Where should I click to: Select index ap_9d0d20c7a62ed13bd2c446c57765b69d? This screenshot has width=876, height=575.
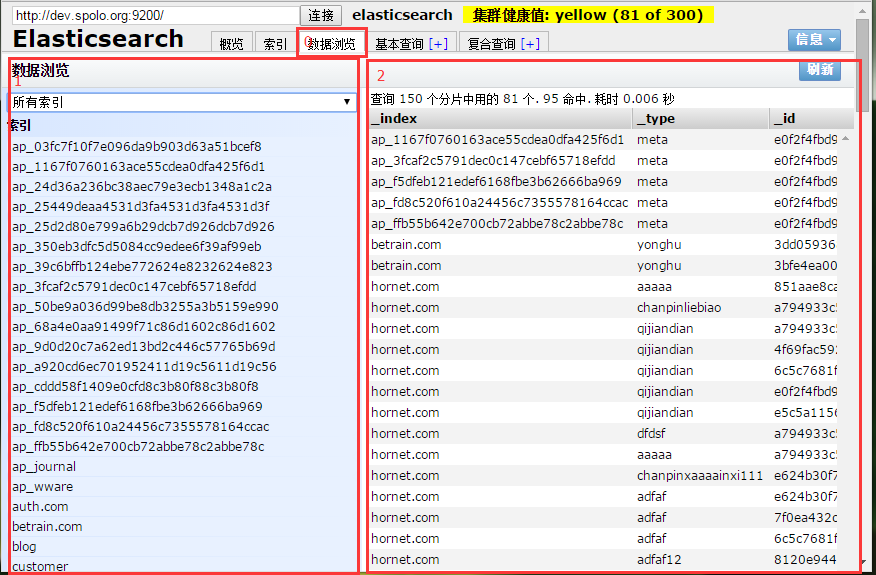tap(144, 347)
